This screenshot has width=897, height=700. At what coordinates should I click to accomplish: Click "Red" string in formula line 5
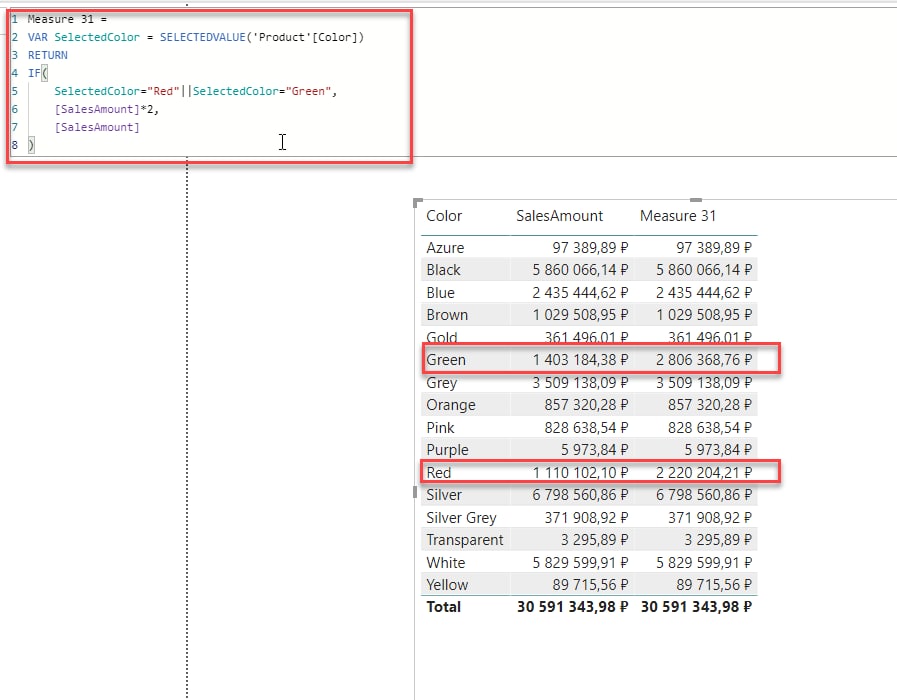point(163,92)
